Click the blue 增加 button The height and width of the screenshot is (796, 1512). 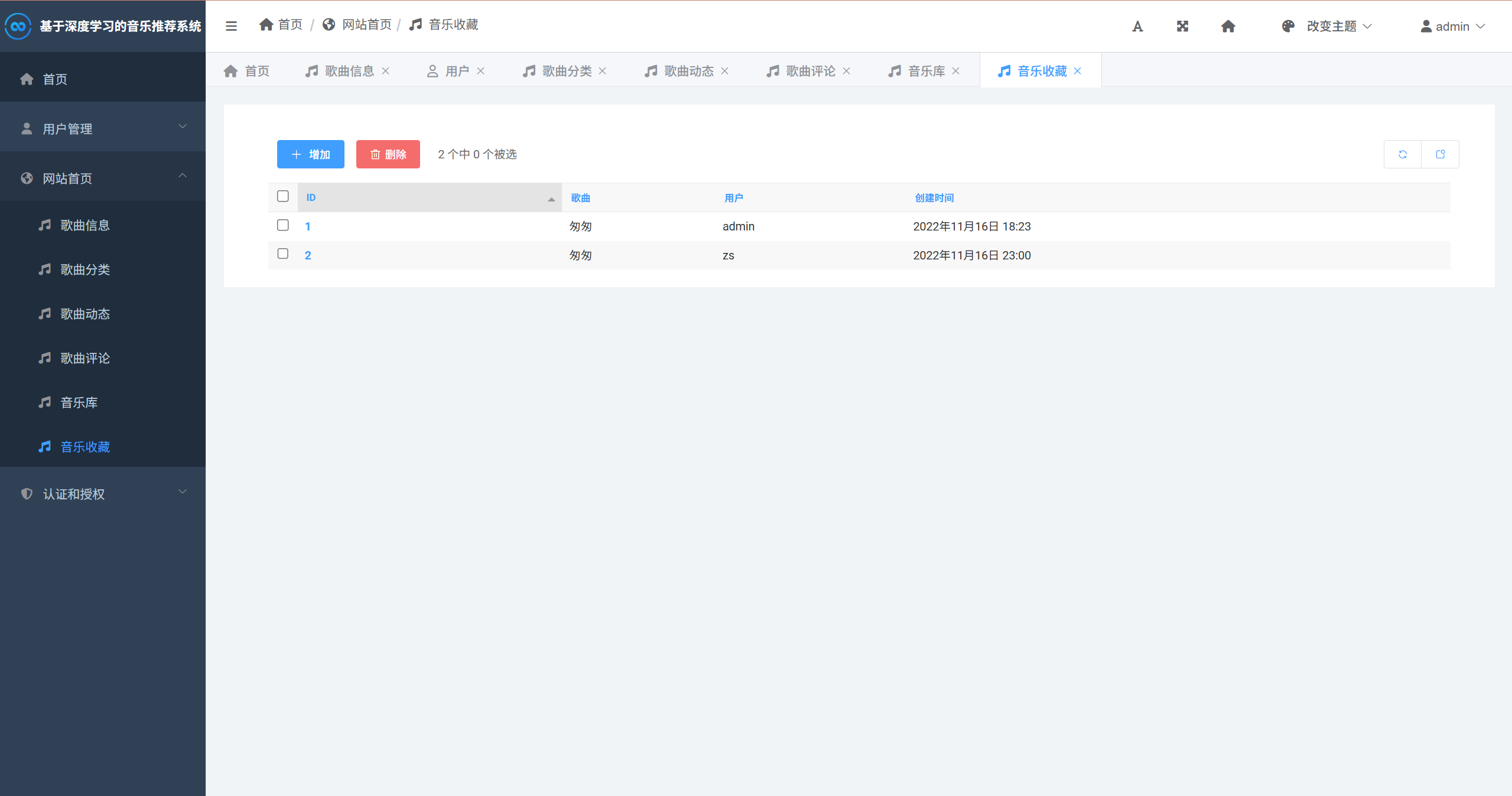point(311,154)
